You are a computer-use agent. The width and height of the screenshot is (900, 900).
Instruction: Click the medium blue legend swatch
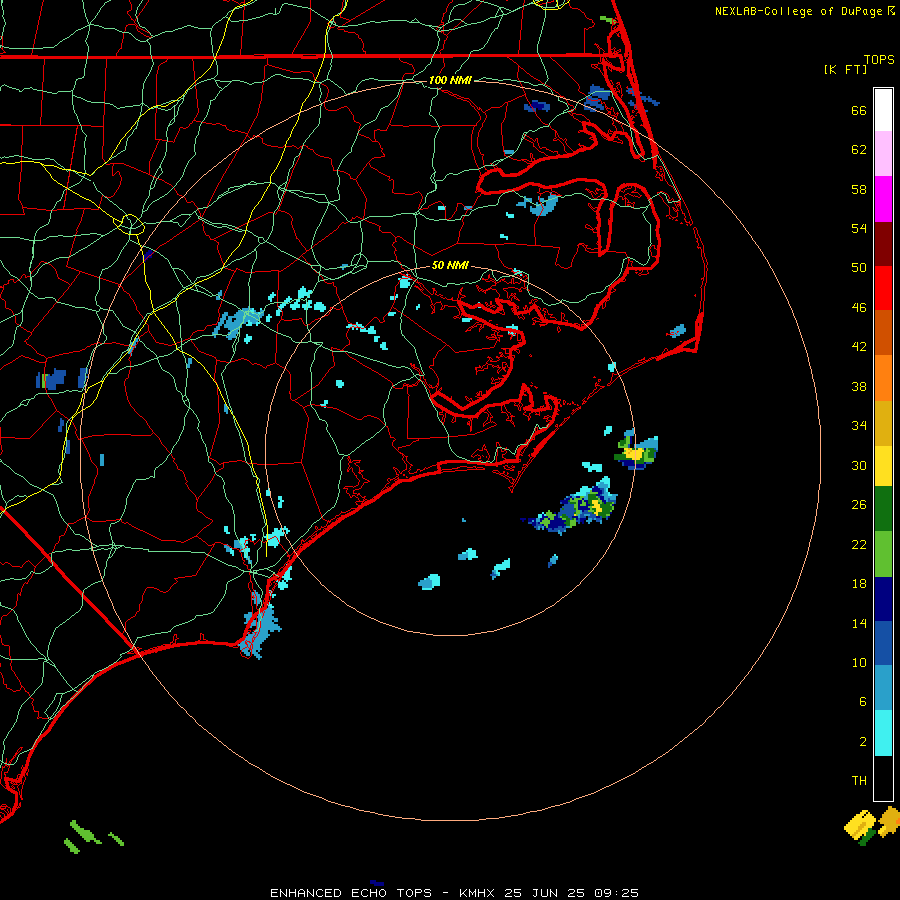click(x=883, y=643)
